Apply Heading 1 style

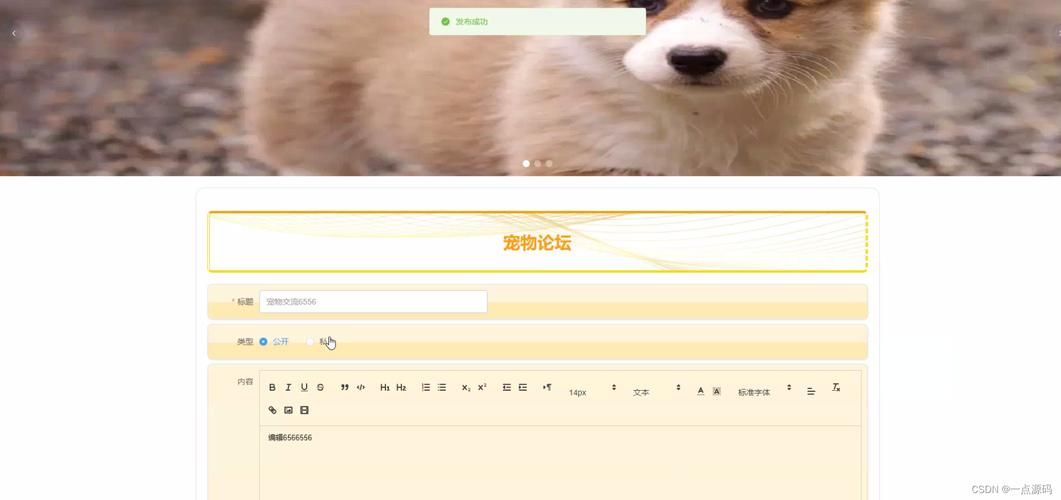pyautogui.click(x=385, y=388)
